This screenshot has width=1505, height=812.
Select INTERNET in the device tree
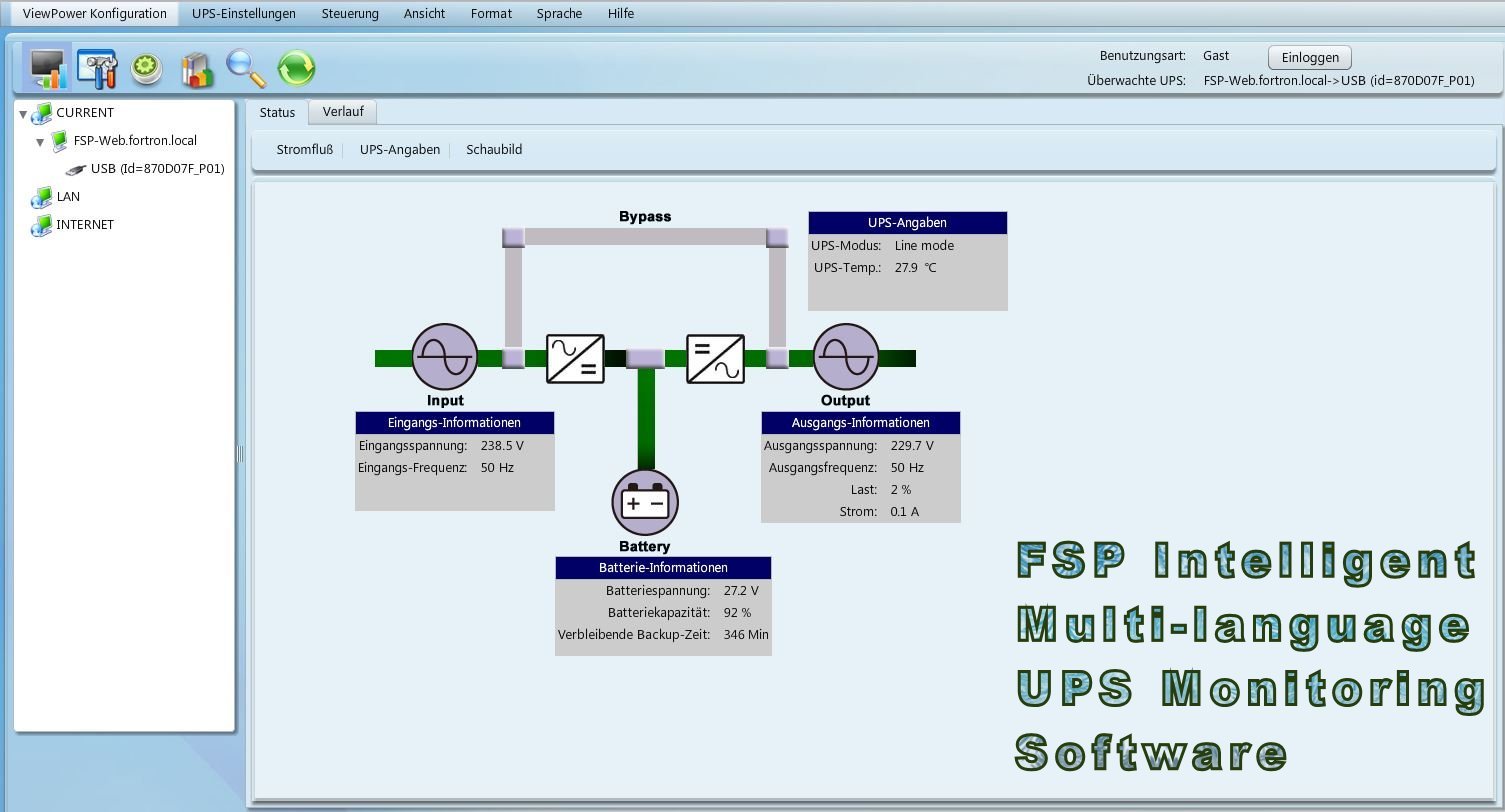point(85,225)
